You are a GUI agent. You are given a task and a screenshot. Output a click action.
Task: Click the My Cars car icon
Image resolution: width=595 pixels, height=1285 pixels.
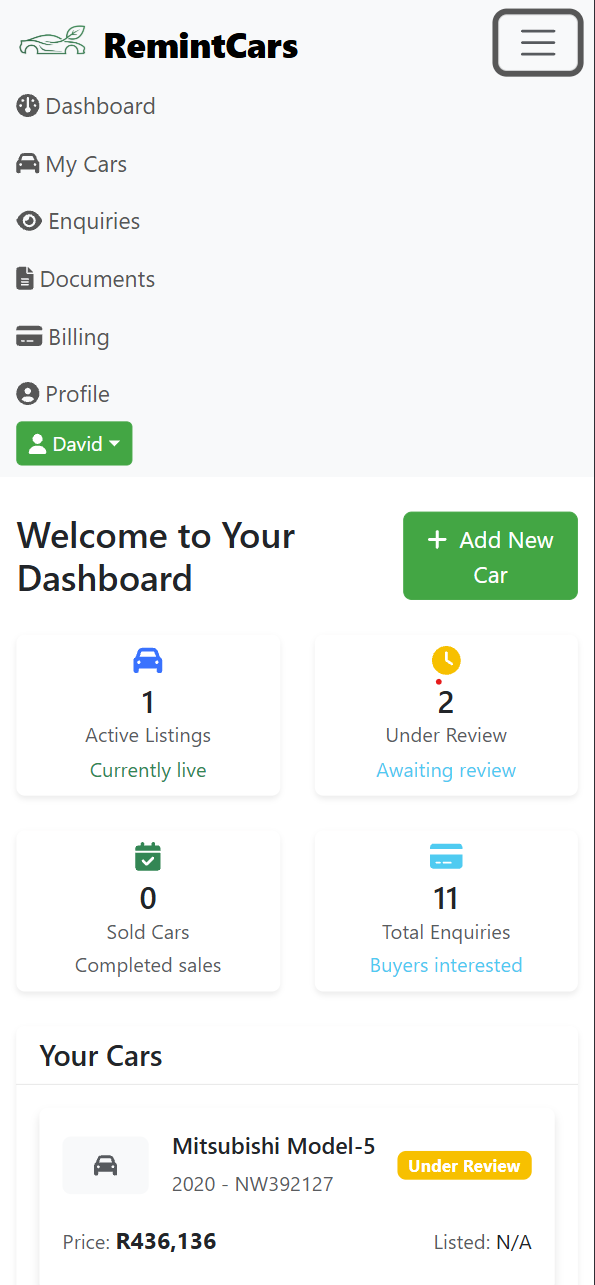click(x=28, y=164)
